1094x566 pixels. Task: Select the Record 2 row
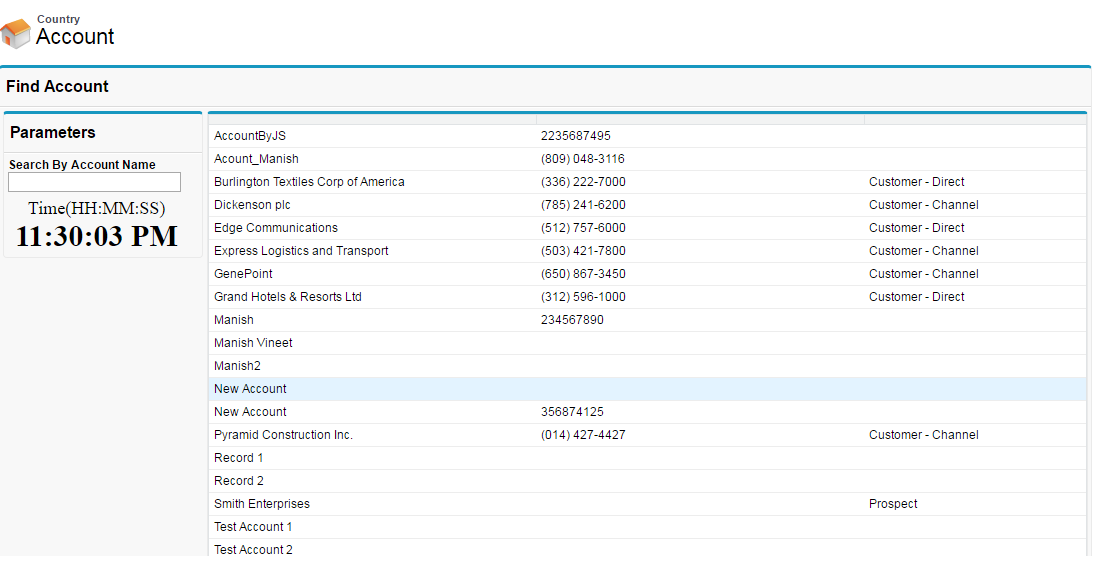pos(647,482)
